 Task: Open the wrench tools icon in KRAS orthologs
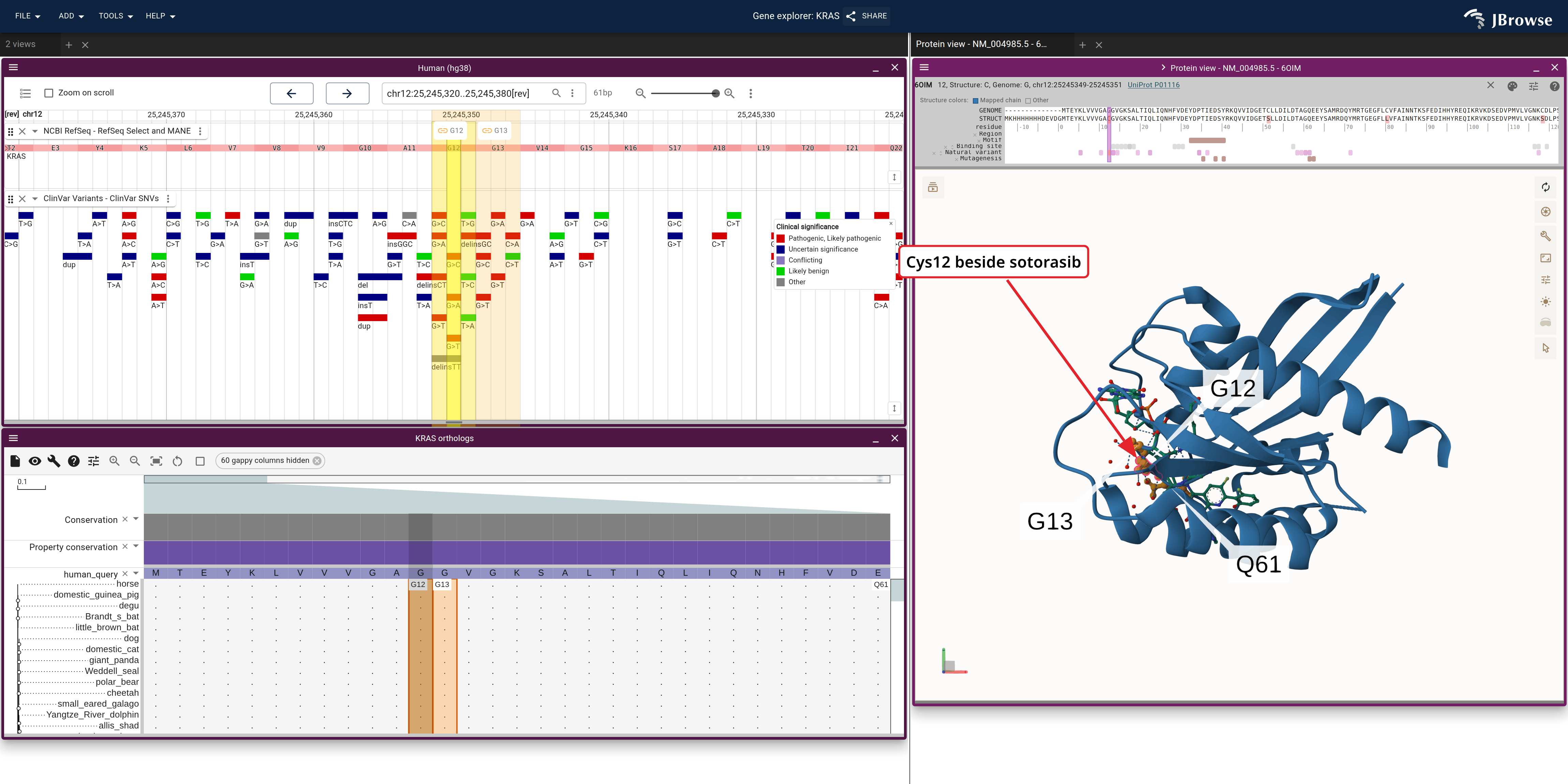(x=54, y=461)
